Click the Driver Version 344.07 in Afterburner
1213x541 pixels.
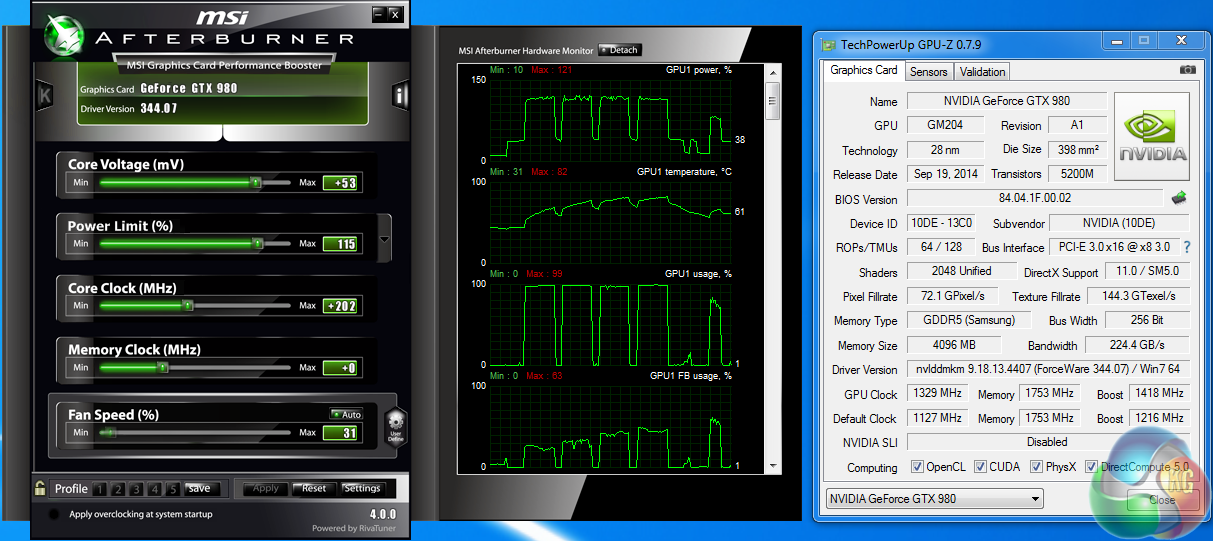pos(158,108)
